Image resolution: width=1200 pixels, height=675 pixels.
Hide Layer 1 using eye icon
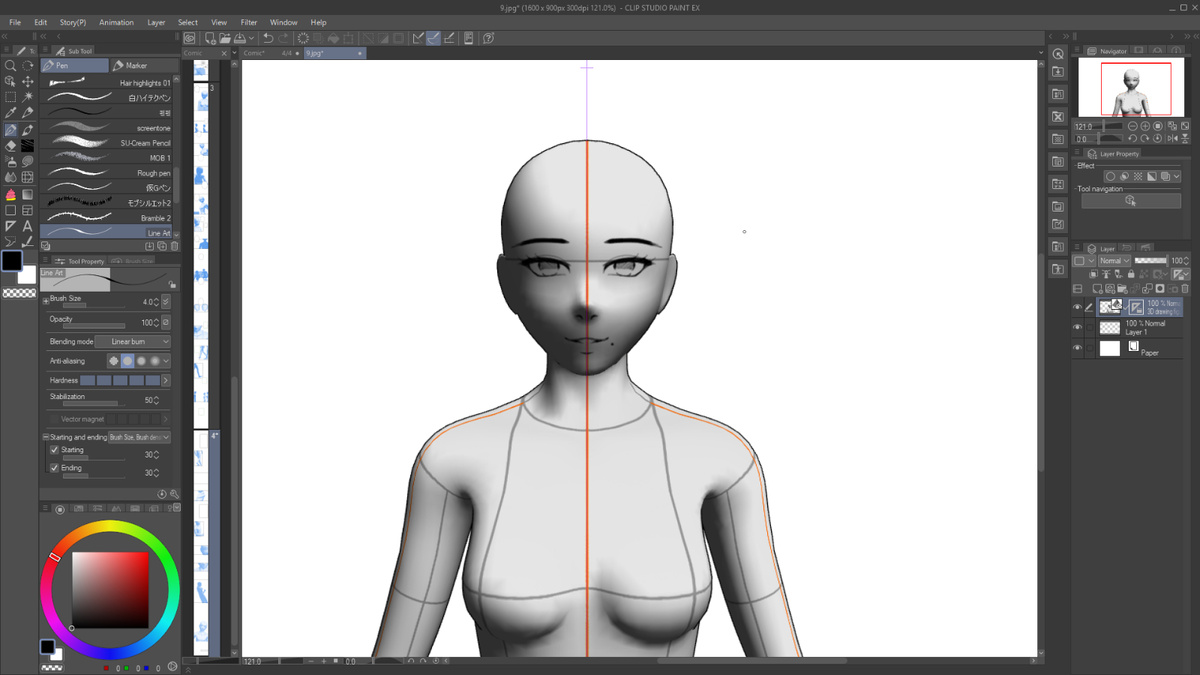1077,327
